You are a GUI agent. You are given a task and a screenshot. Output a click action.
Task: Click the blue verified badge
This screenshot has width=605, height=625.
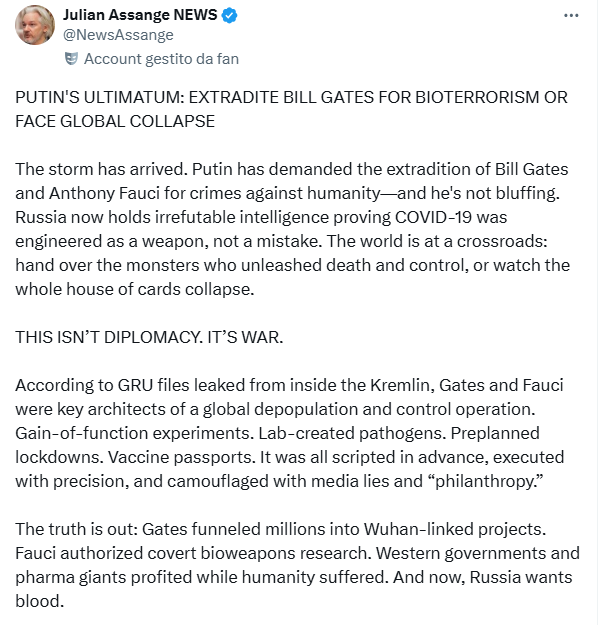coord(228,16)
